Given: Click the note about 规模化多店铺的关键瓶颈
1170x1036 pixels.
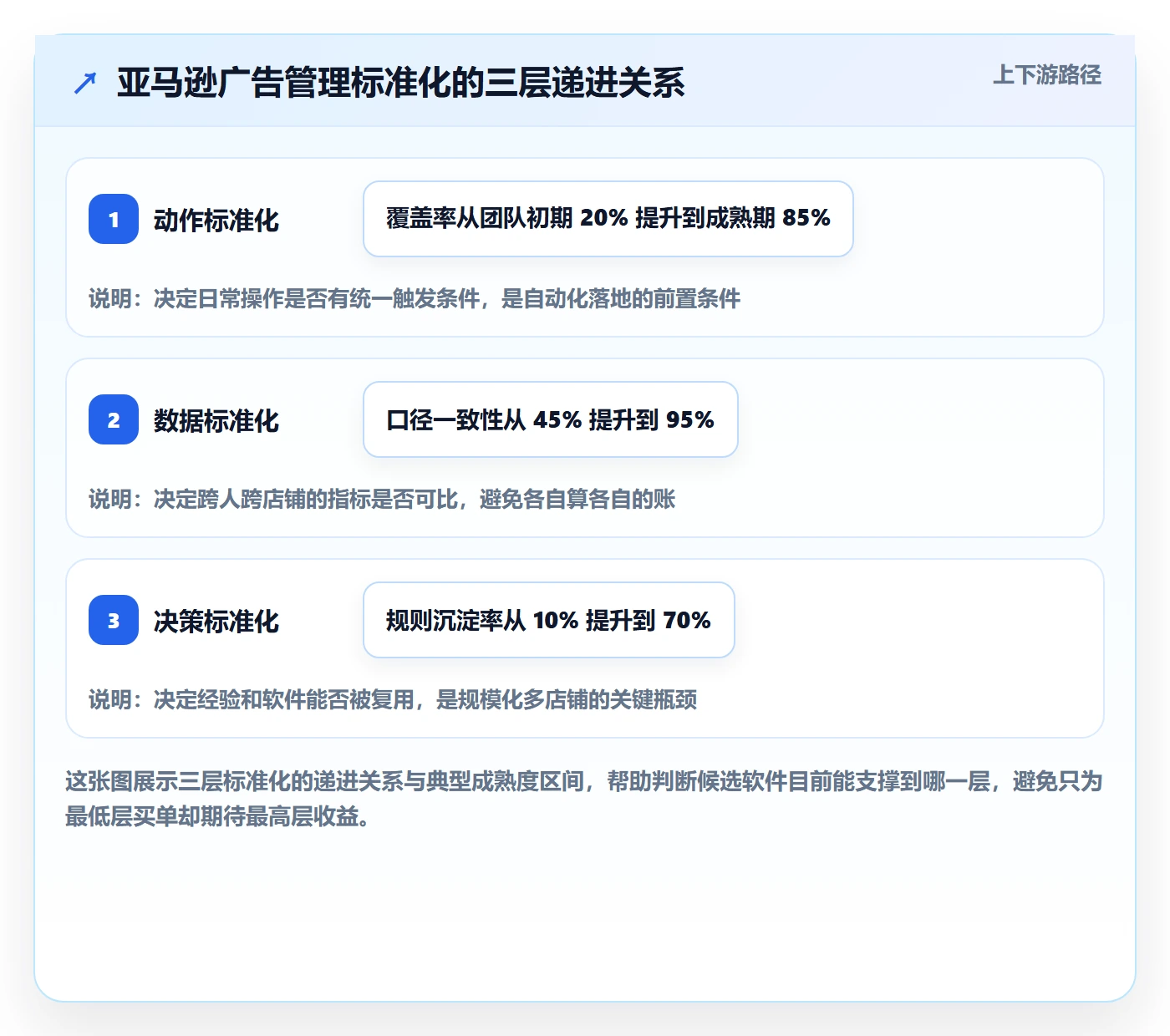Looking at the screenshot, I should point(393,700).
